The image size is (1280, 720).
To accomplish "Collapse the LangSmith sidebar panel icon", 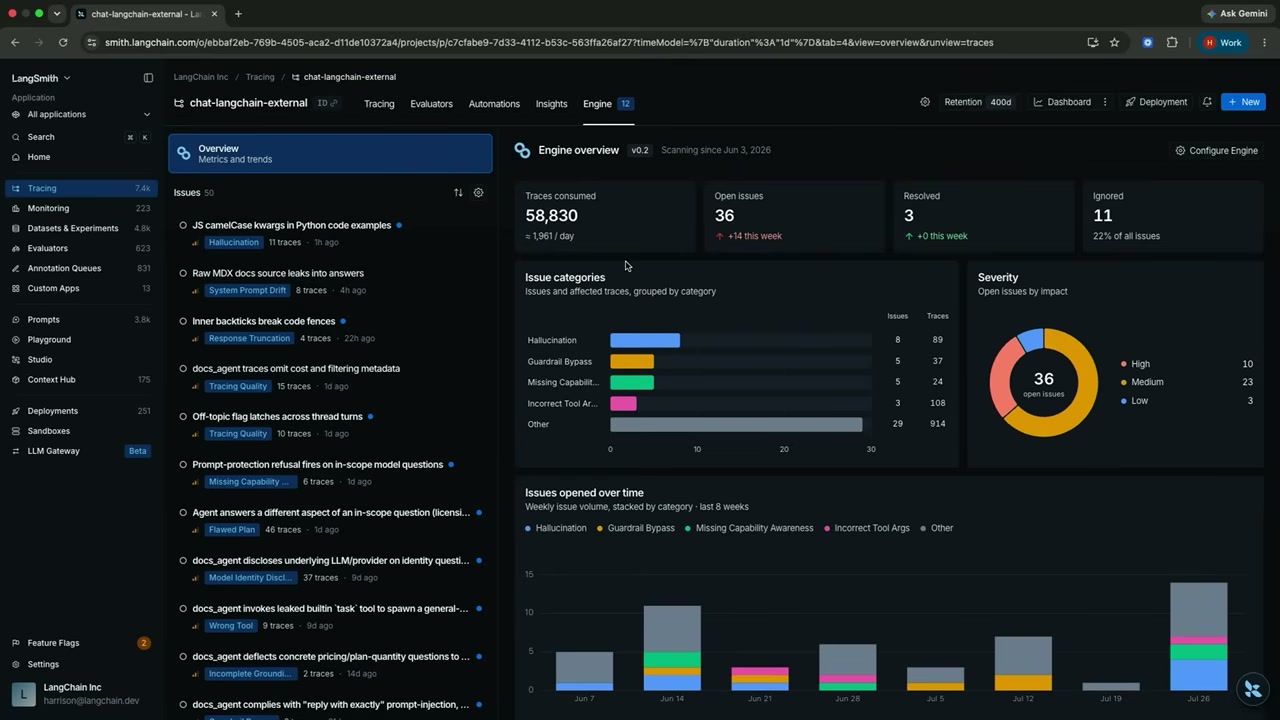I will [148, 78].
